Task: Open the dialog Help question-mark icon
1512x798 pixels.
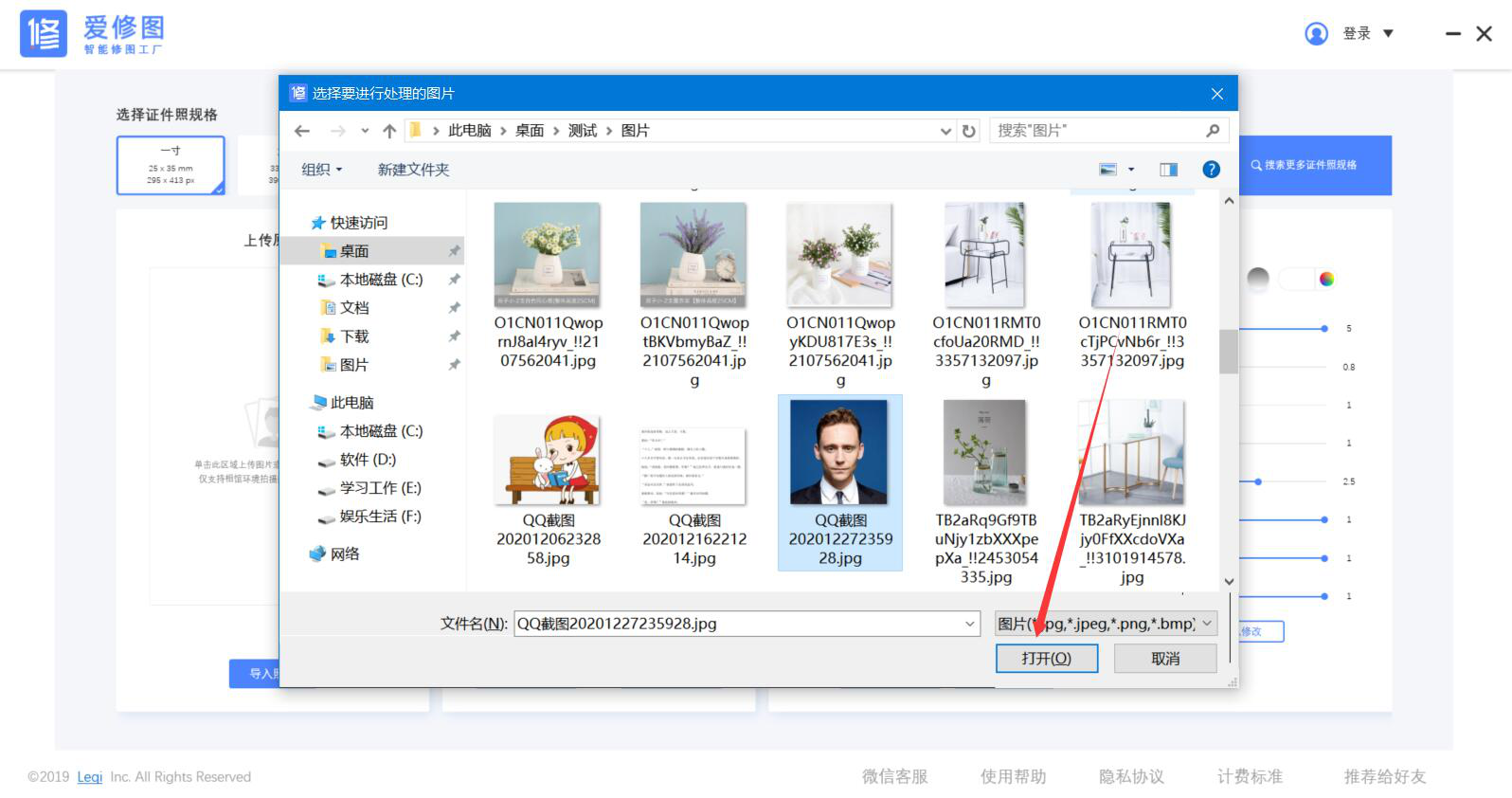Action: click(1211, 170)
